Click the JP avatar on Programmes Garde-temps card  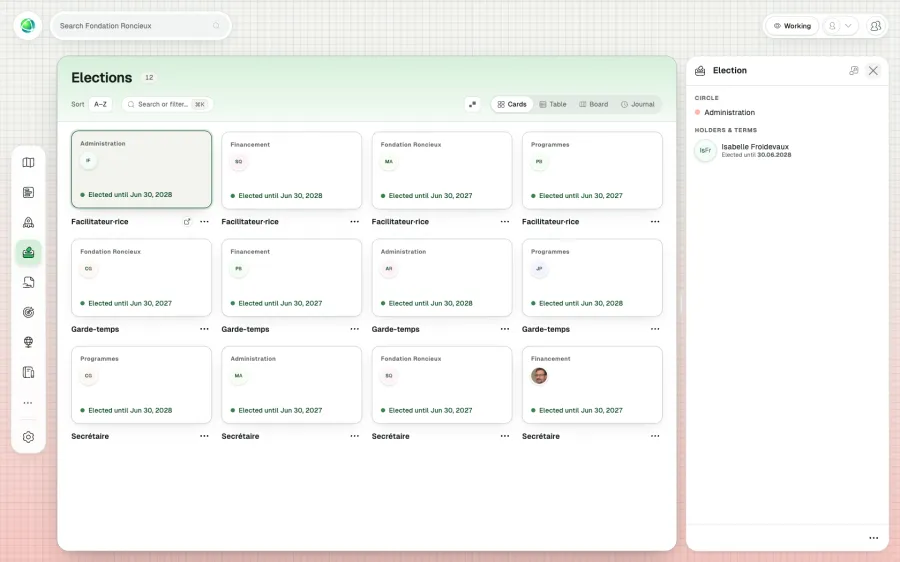coord(539,269)
